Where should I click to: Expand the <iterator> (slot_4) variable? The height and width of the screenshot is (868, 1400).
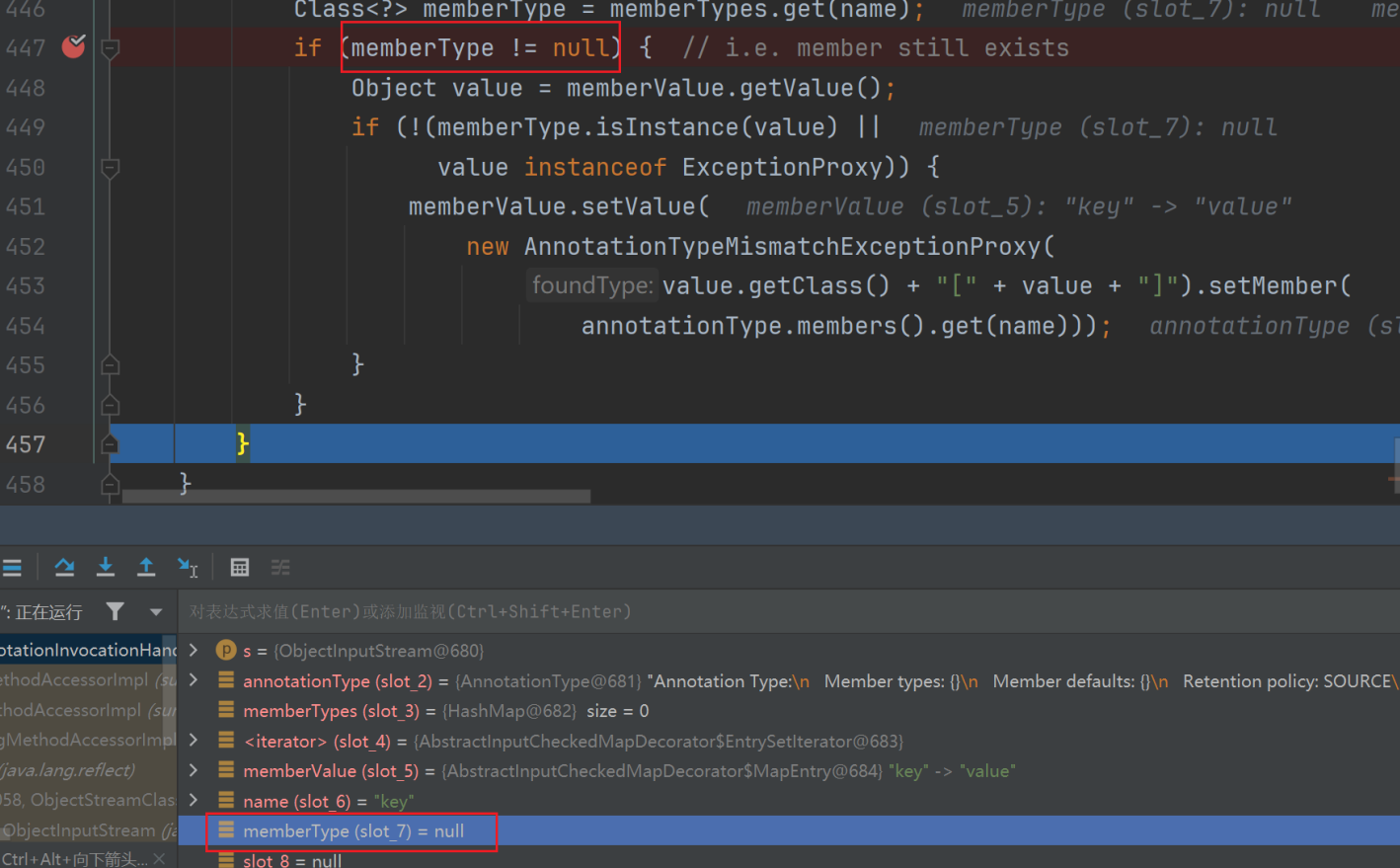coord(194,740)
